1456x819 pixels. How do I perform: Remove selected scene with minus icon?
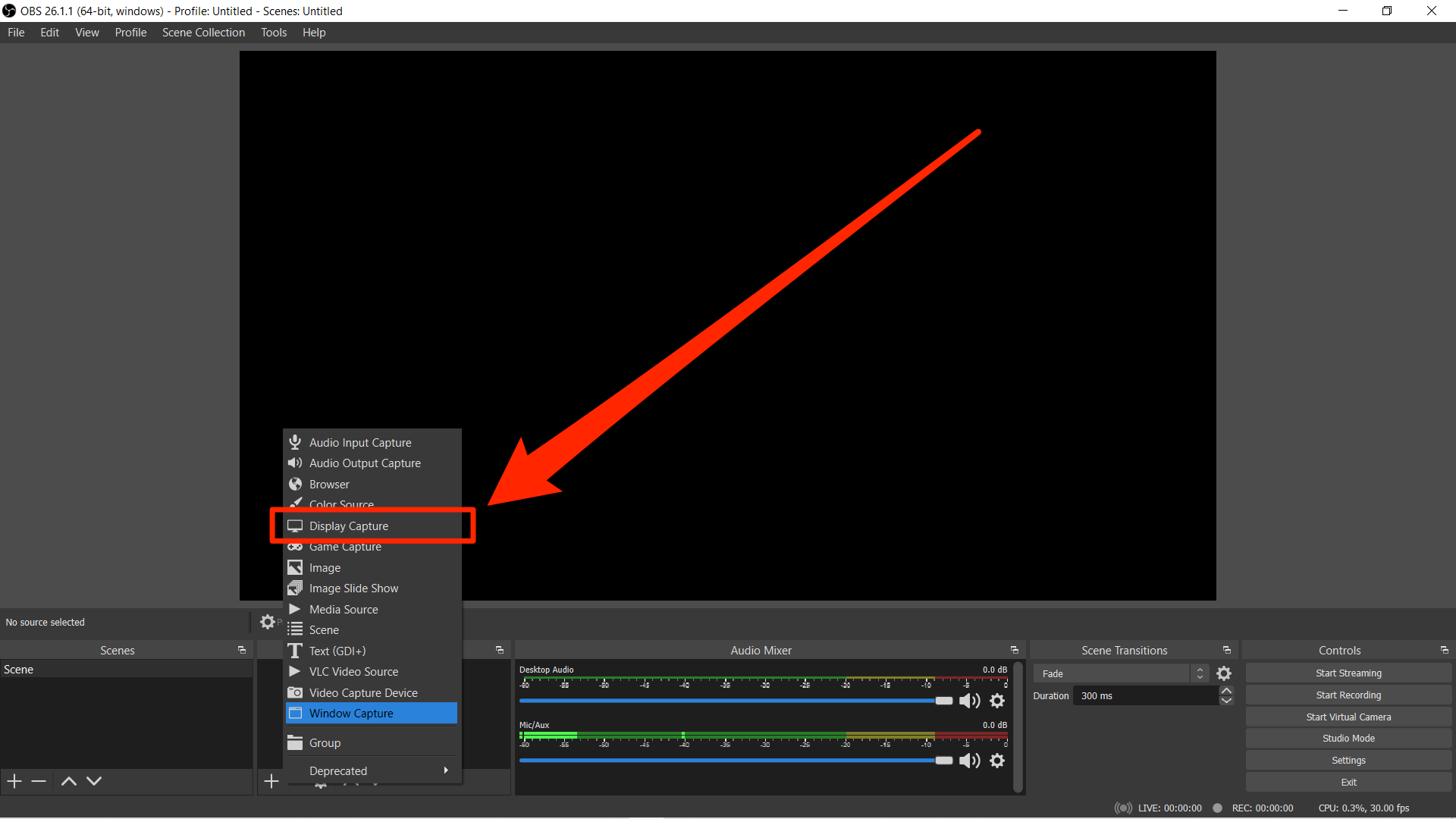[39, 781]
